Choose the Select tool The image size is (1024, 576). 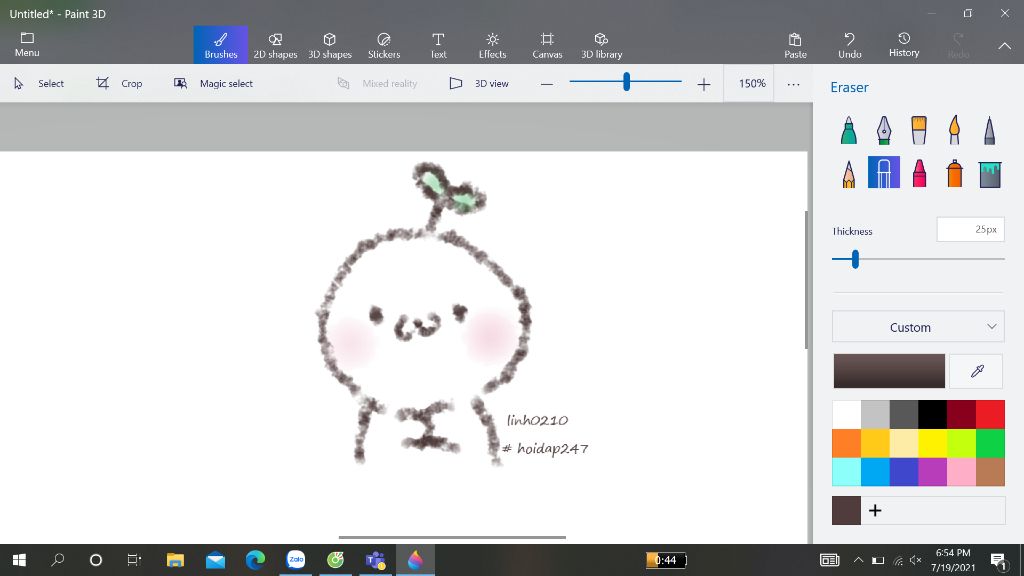[x=39, y=84]
